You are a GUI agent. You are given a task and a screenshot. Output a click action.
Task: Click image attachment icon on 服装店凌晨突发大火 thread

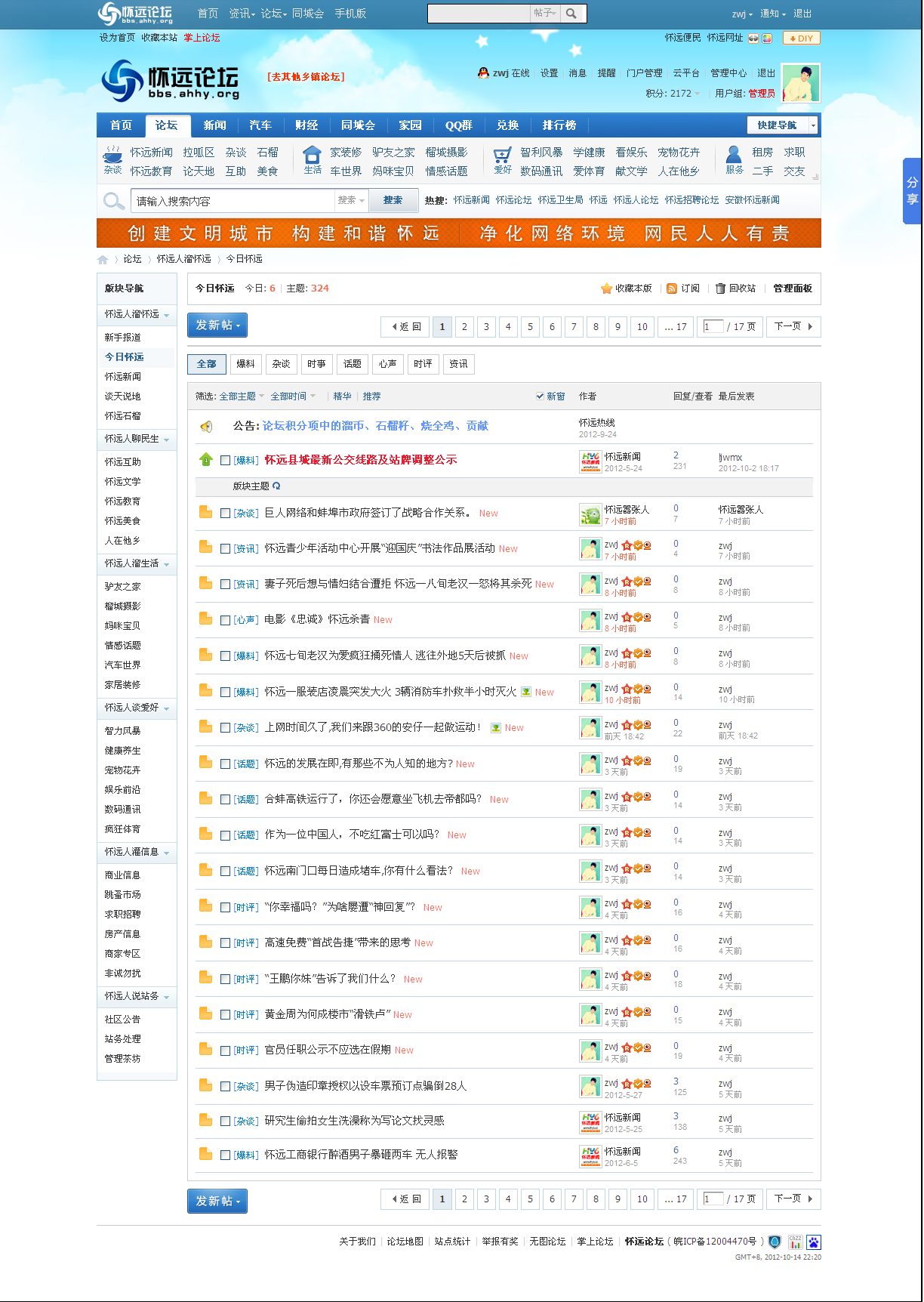[x=526, y=692]
